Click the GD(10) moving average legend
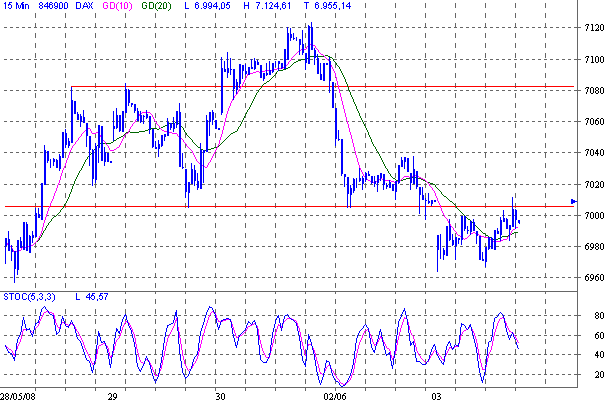608x405 pixels. (x=117, y=6)
